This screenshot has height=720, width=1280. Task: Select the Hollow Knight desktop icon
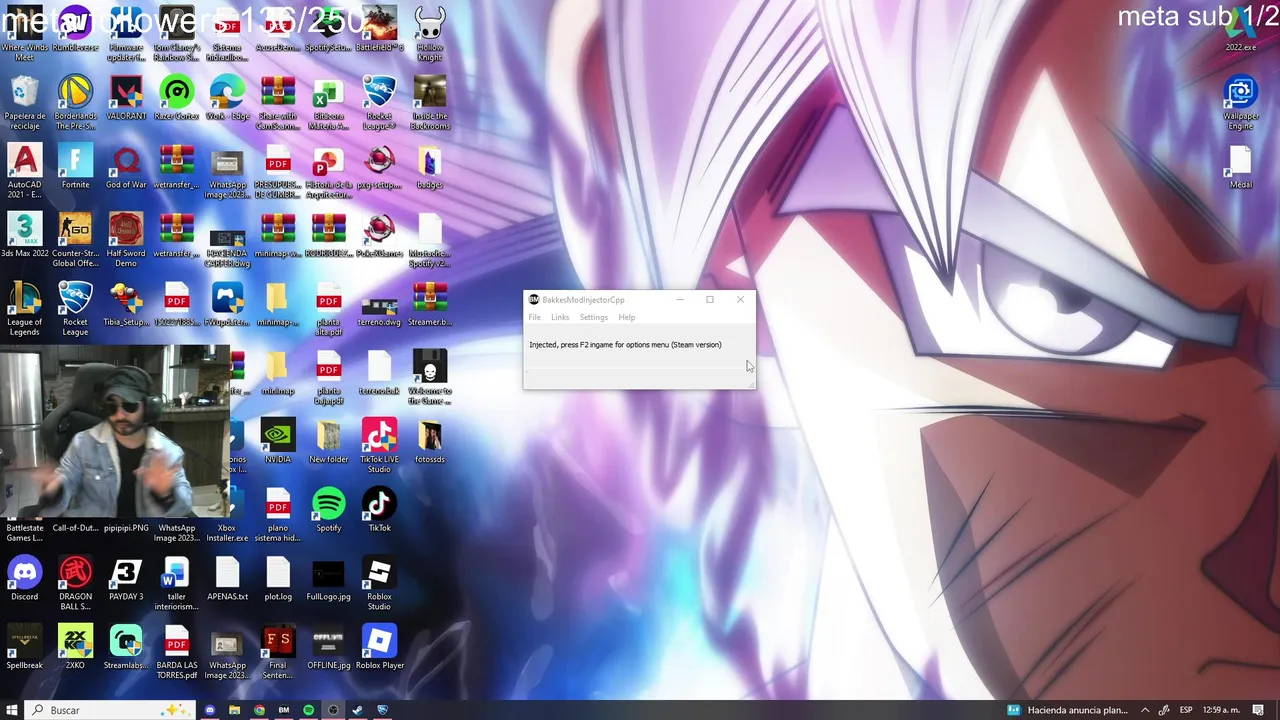(x=430, y=34)
